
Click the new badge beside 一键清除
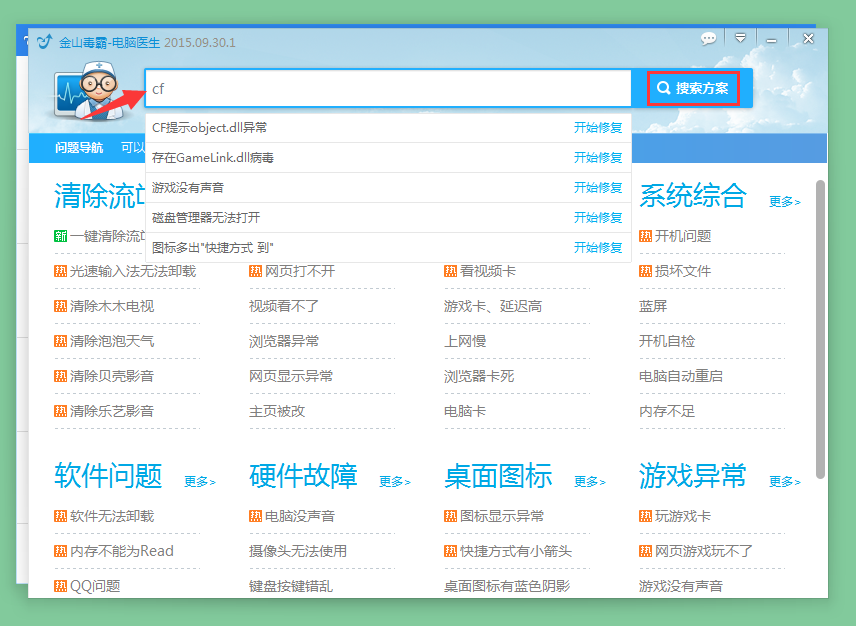click(x=61, y=236)
